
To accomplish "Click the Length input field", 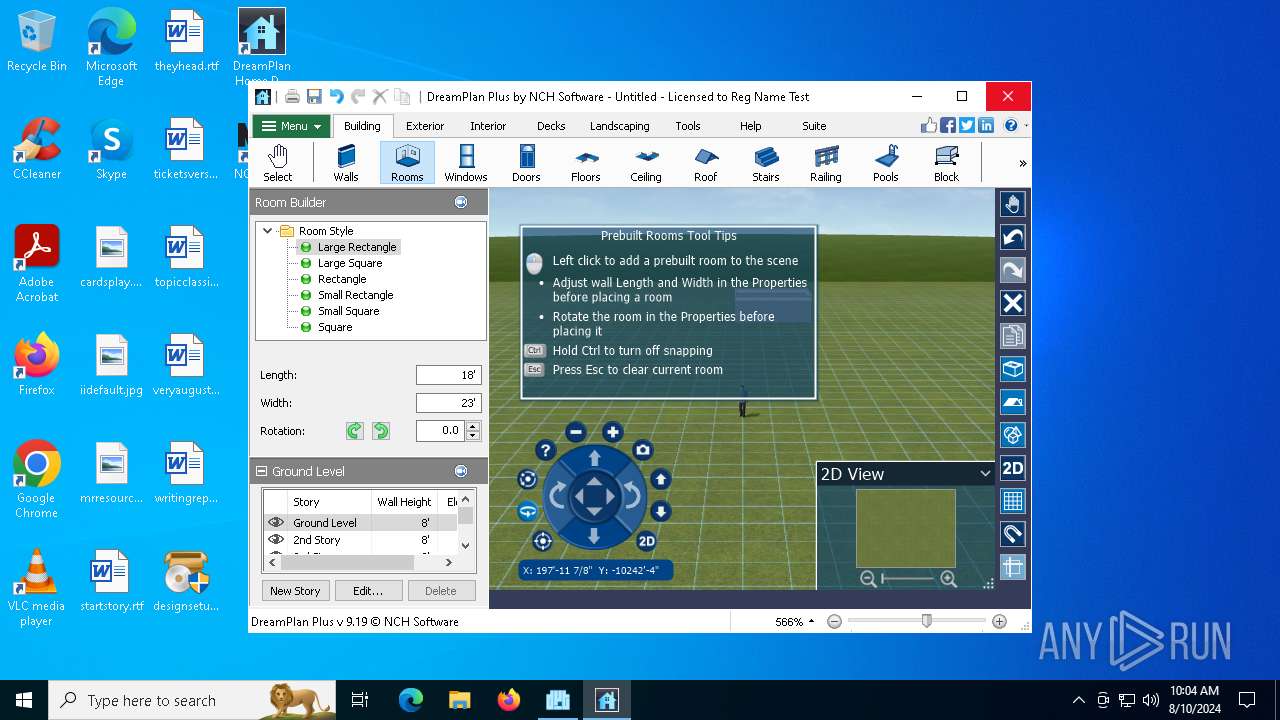I will 449,375.
